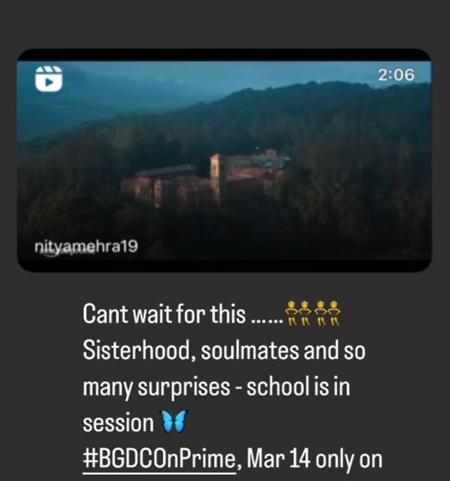
Task: Click the black bar at the top of the reel card
Action: coord(224,55)
